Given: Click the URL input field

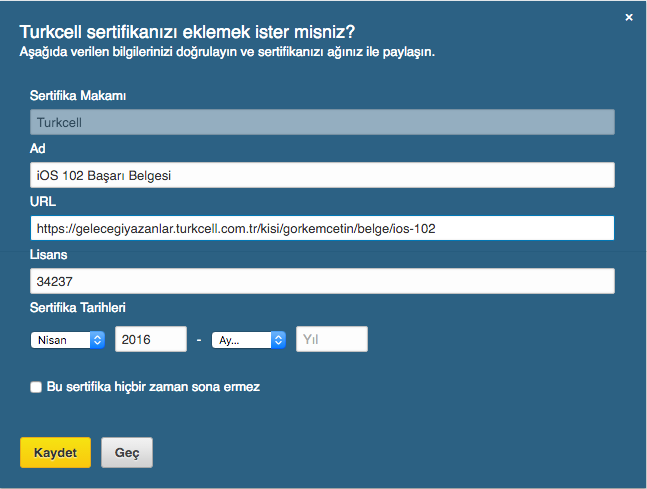Looking at the screenshot, I should click(x=322, y=228).
